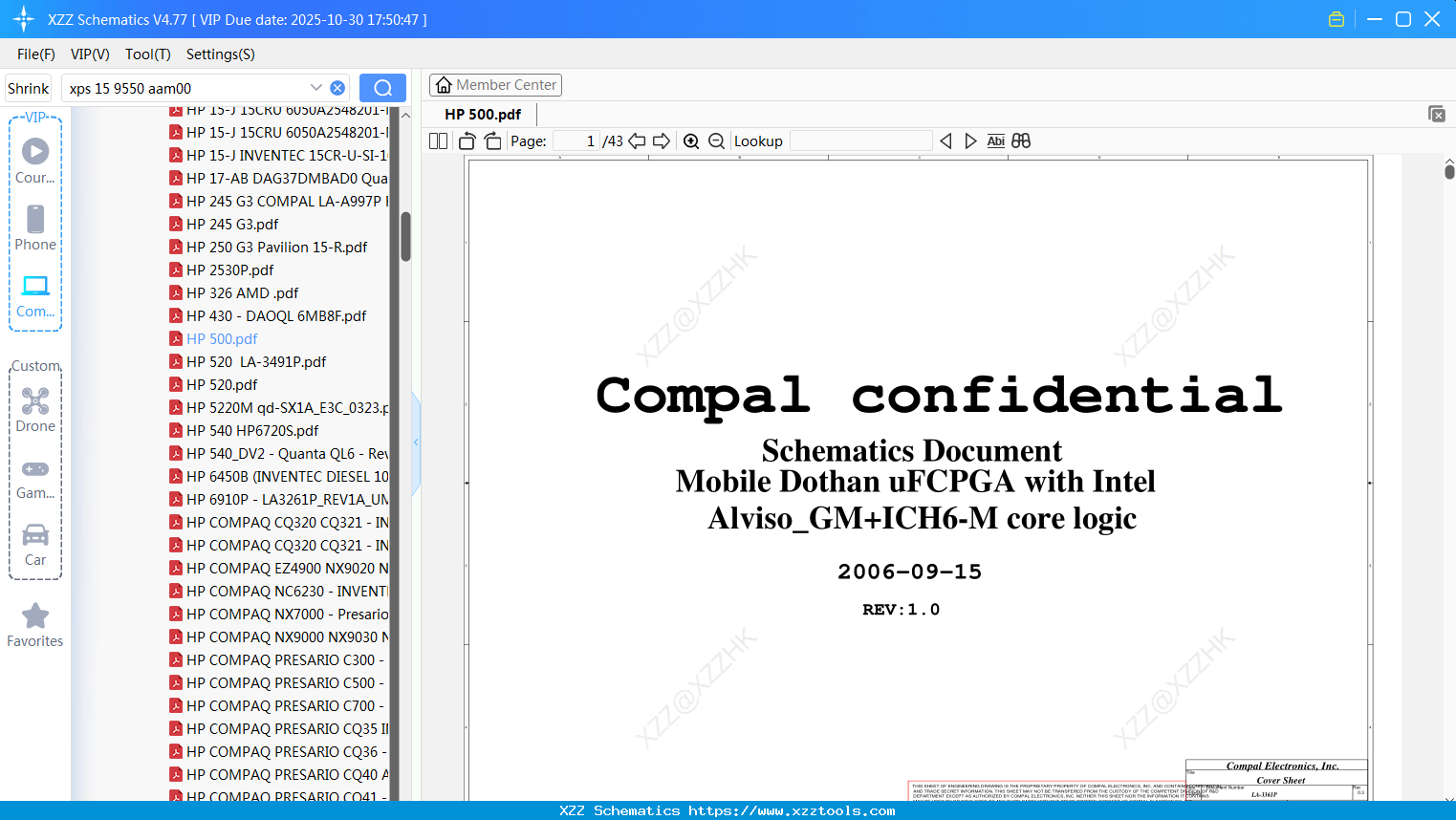Click the binoculars search icon
Screen dimensions: 1456x820
click(1021, 141)
